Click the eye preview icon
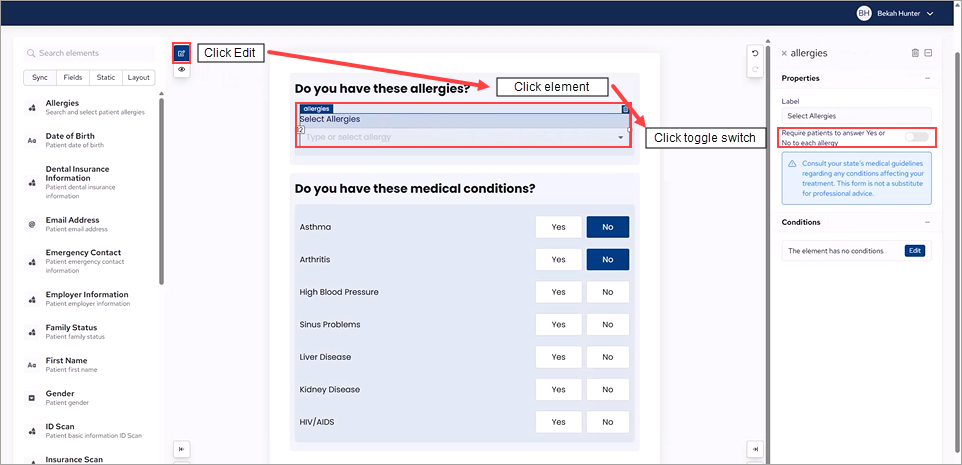Image resolution: width=962 pixels, height=465 pixels. pos(181,70)
